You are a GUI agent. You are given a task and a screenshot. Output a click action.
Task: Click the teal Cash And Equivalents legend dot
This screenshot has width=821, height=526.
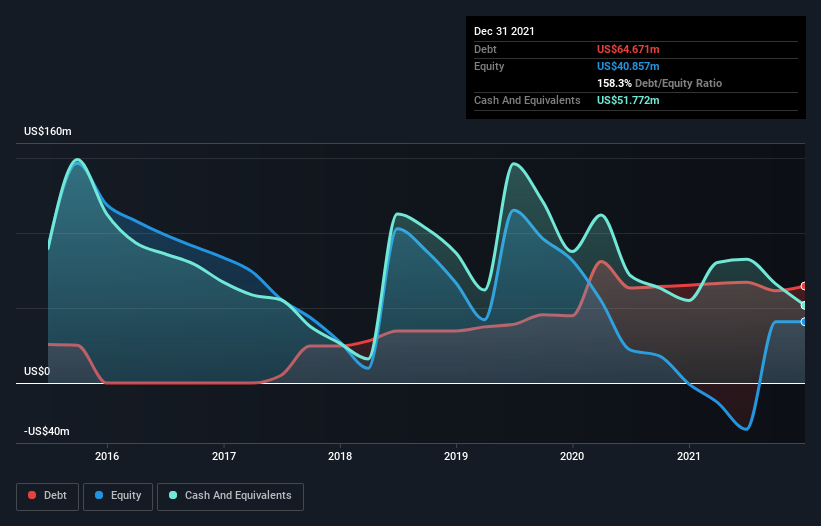pyautogui.click(x=173, y=495)
